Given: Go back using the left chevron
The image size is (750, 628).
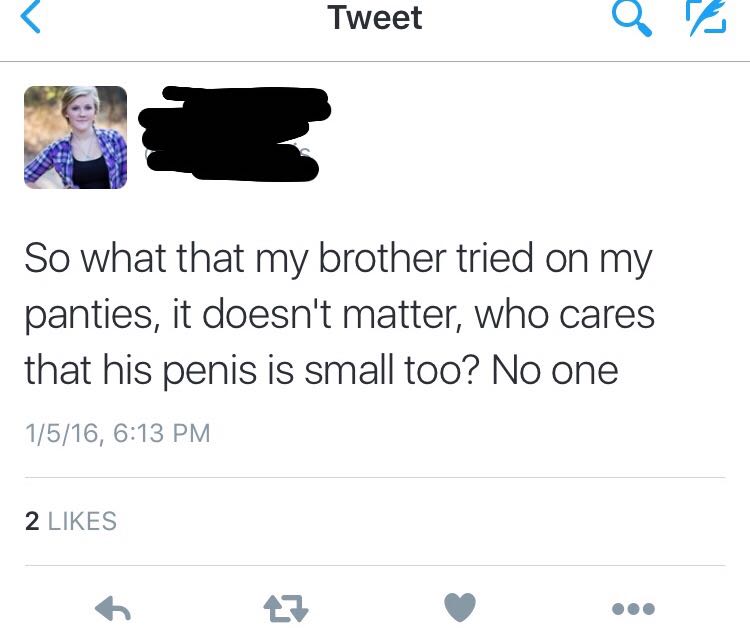Looking at the screenshot, I should tap(32, 19).
